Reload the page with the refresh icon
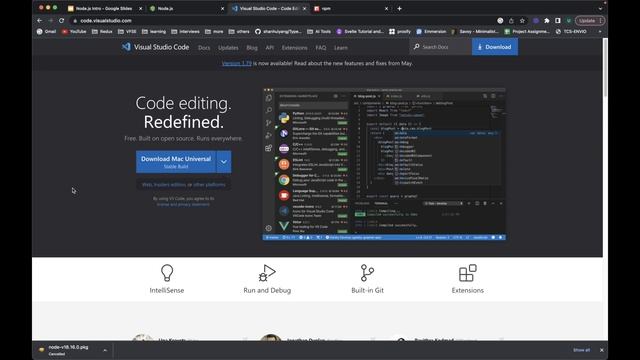This screenshot has width=640, height=360. pyautogui.click(x=62, y=20)
